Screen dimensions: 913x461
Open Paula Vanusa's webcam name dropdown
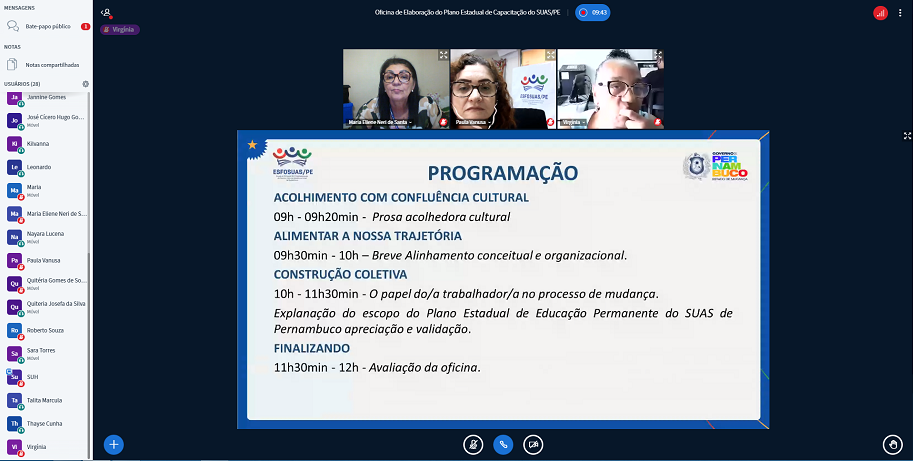471,122
